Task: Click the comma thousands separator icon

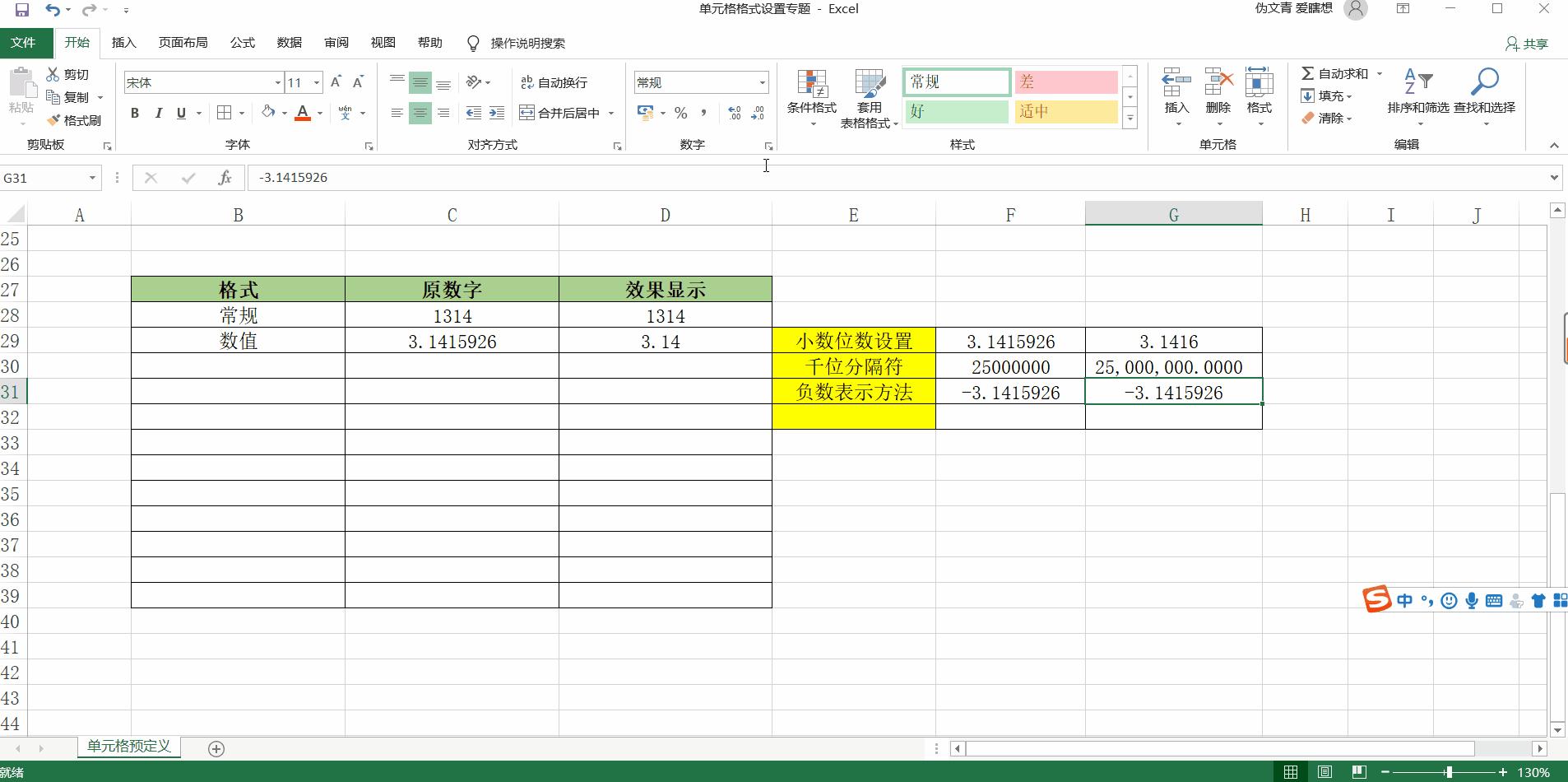Action: (x=704, y=113)
